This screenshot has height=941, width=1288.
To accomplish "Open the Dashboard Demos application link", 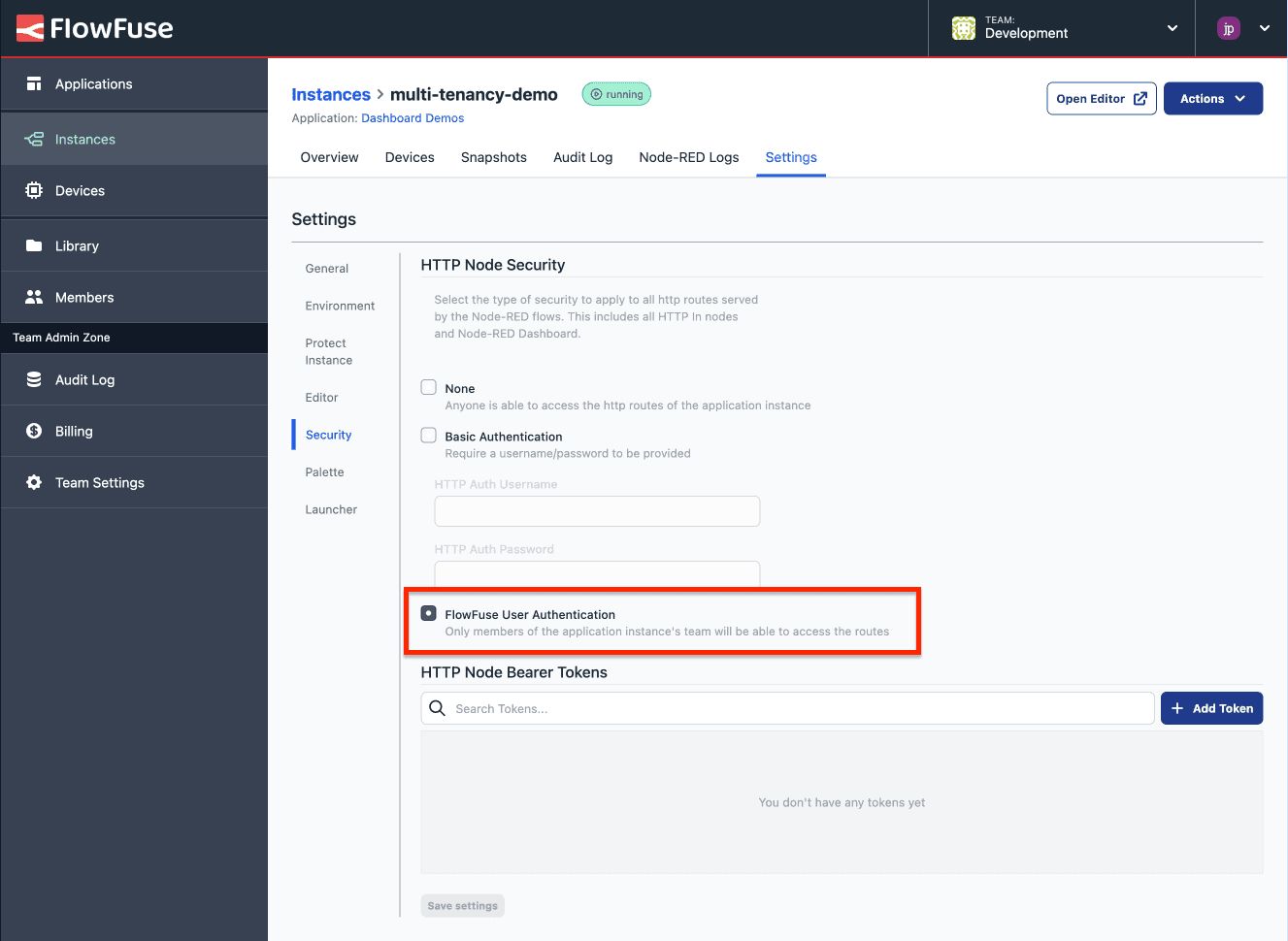I will click(x=413, y=117).
